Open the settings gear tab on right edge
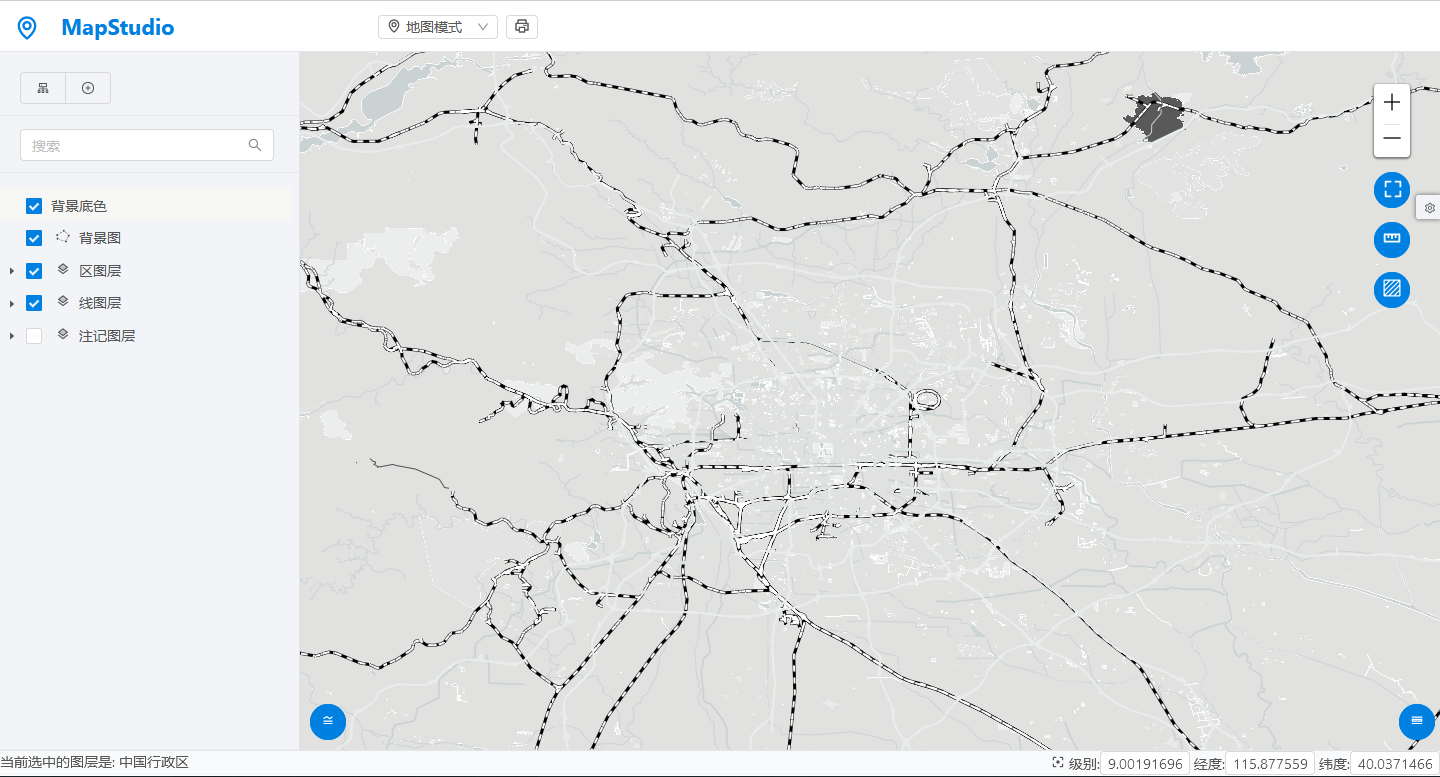This screenshot has width=1440, height=777. (1429, 208)
